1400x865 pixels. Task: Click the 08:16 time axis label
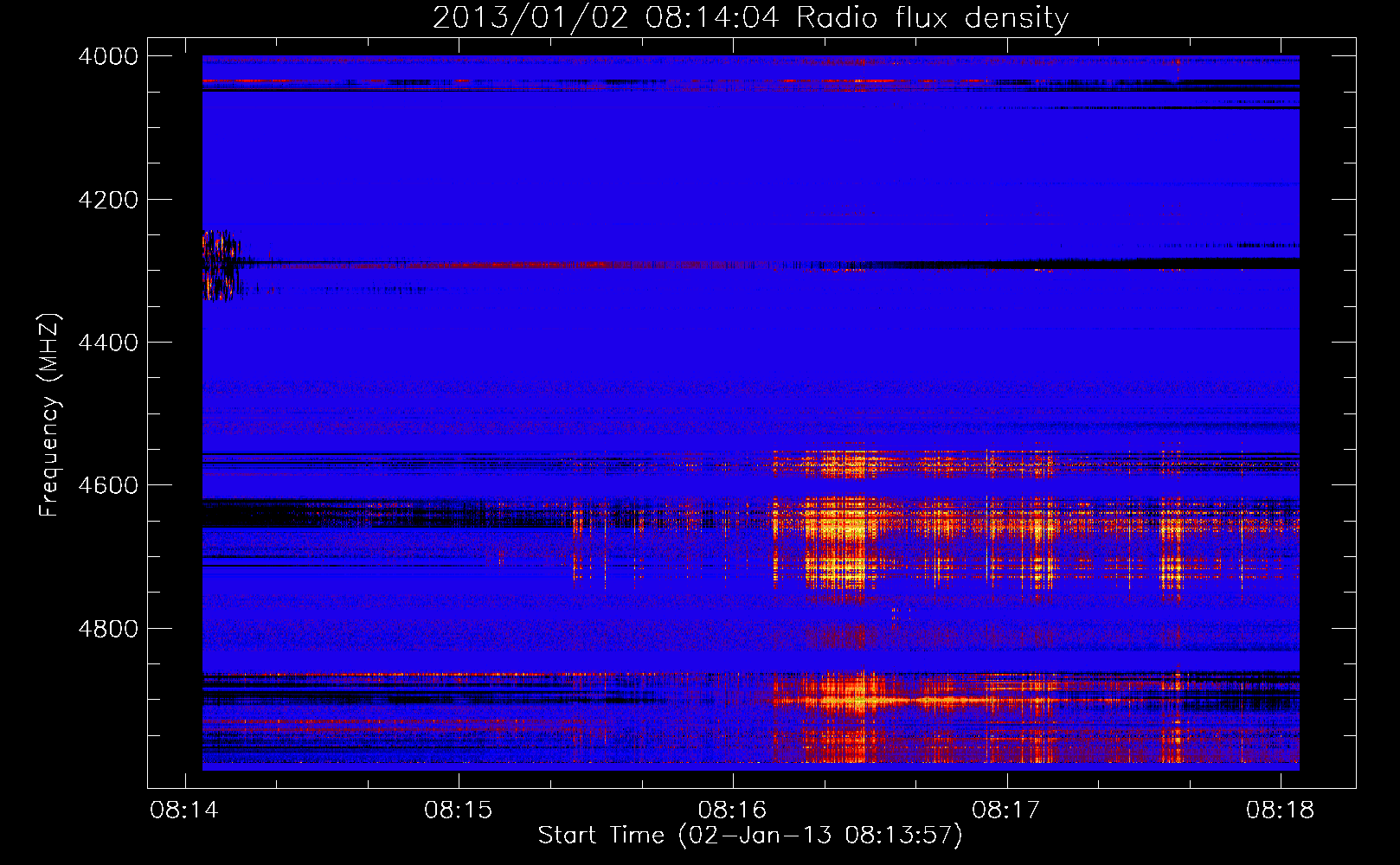[x=732, y=811]
